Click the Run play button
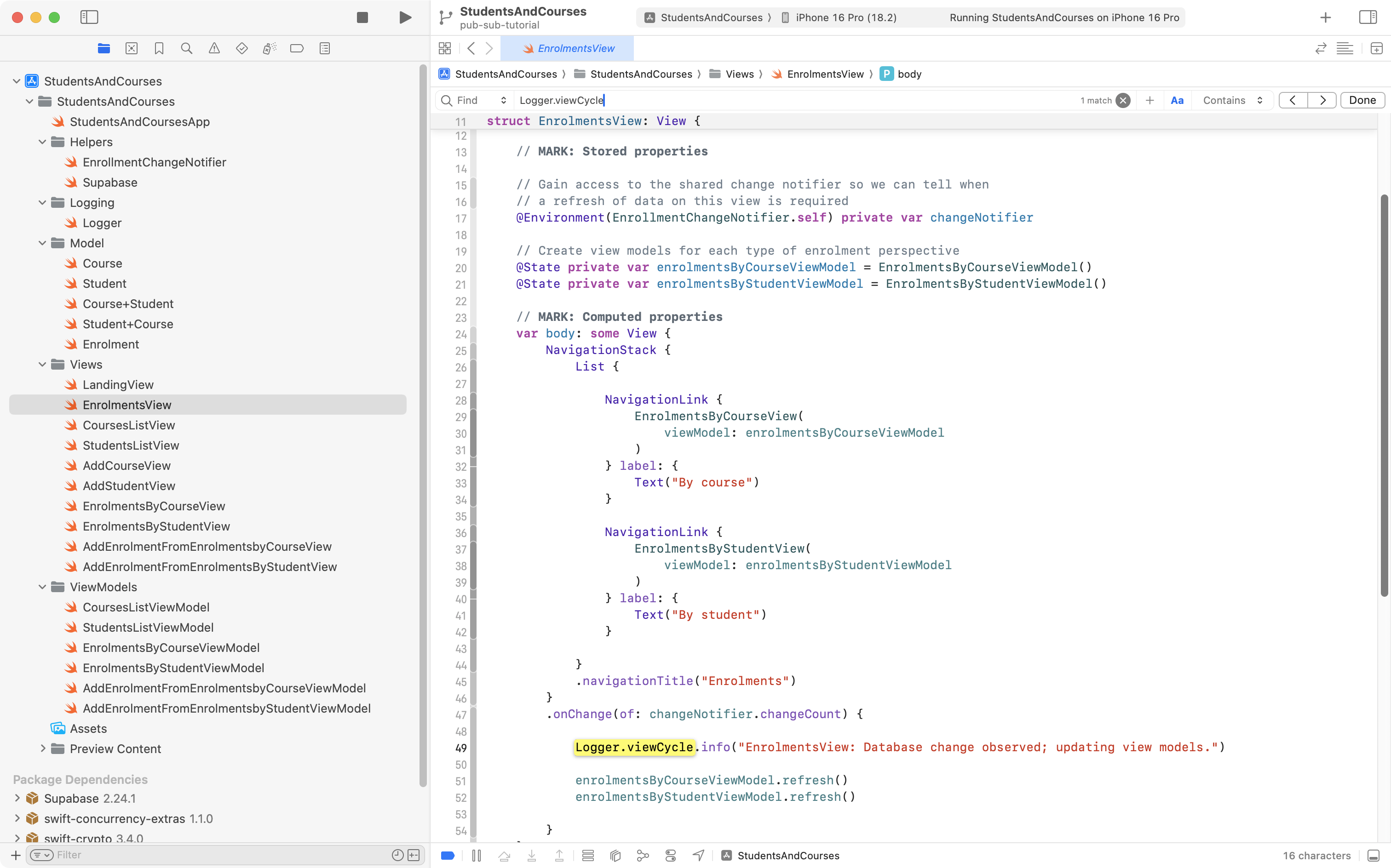Image resolution: width=1391 pixels, height=868 pixels. (405, 17)
